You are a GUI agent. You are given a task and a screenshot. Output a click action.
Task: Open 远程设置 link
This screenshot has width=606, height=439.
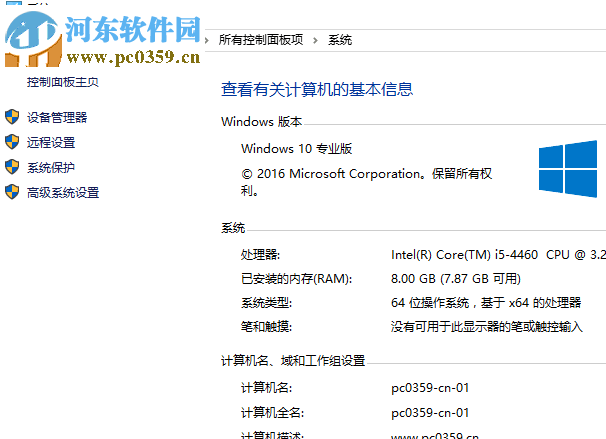(x=51, y=142)
